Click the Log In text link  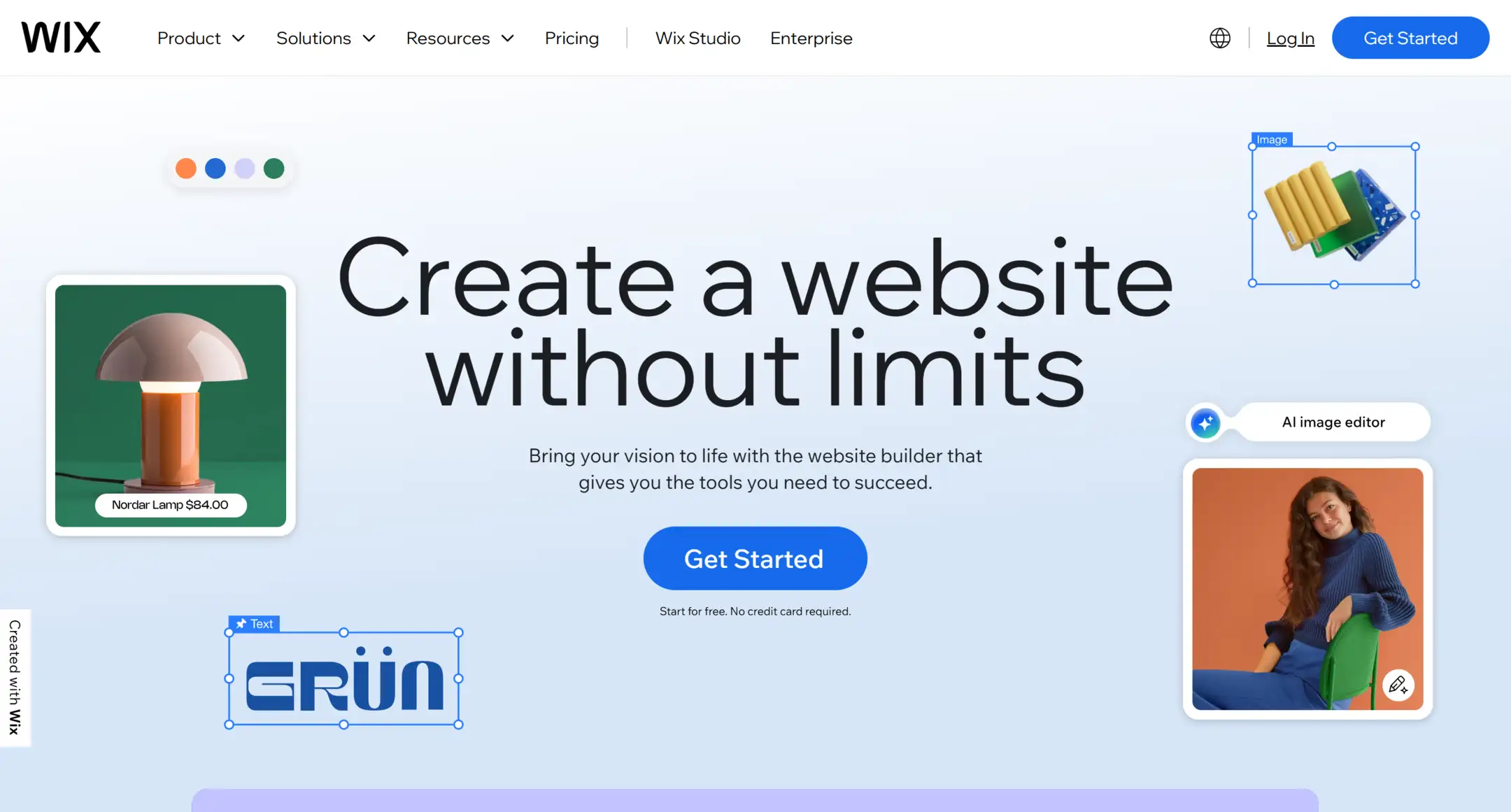[1291, 38]
